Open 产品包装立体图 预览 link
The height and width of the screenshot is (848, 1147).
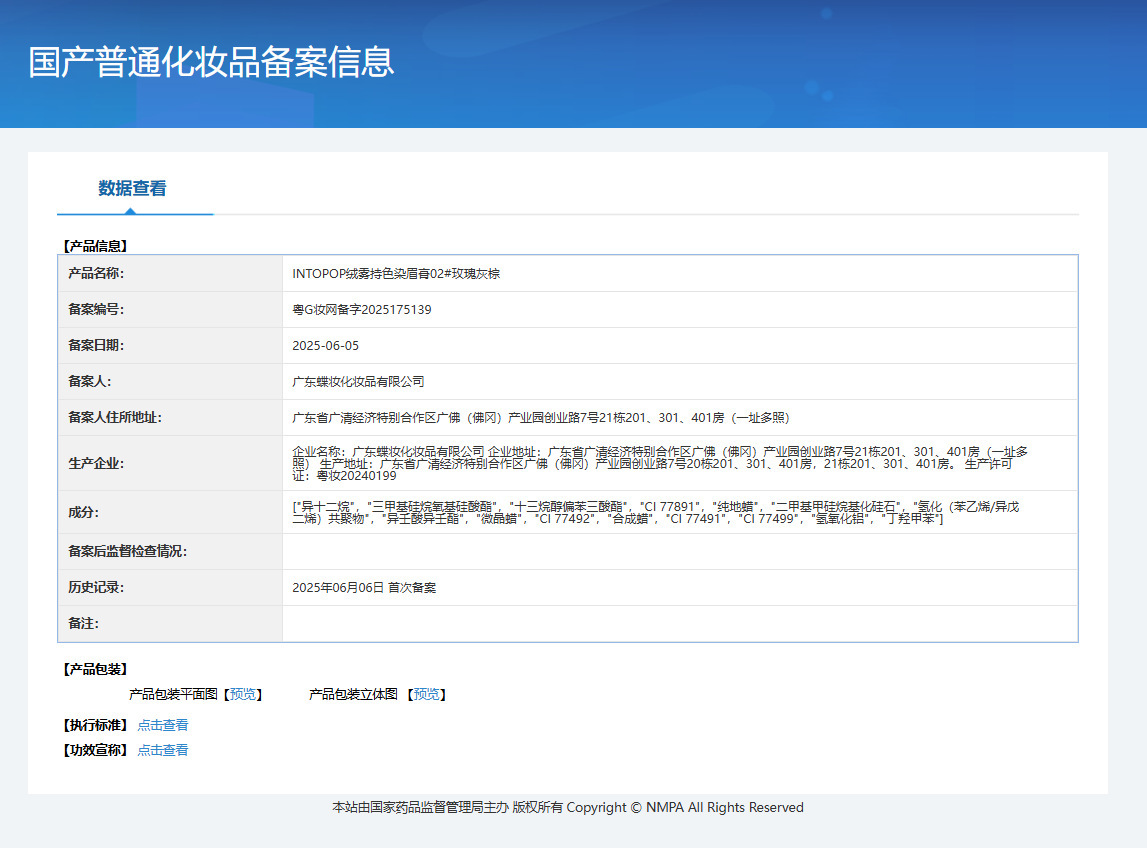(x=426, y=694)
